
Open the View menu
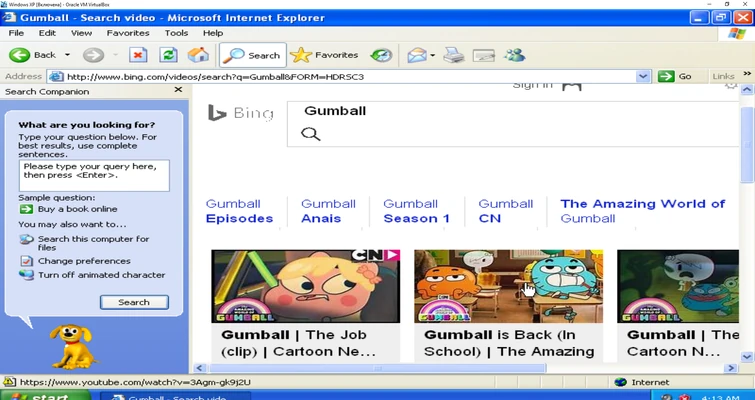[x=81, y=33]
